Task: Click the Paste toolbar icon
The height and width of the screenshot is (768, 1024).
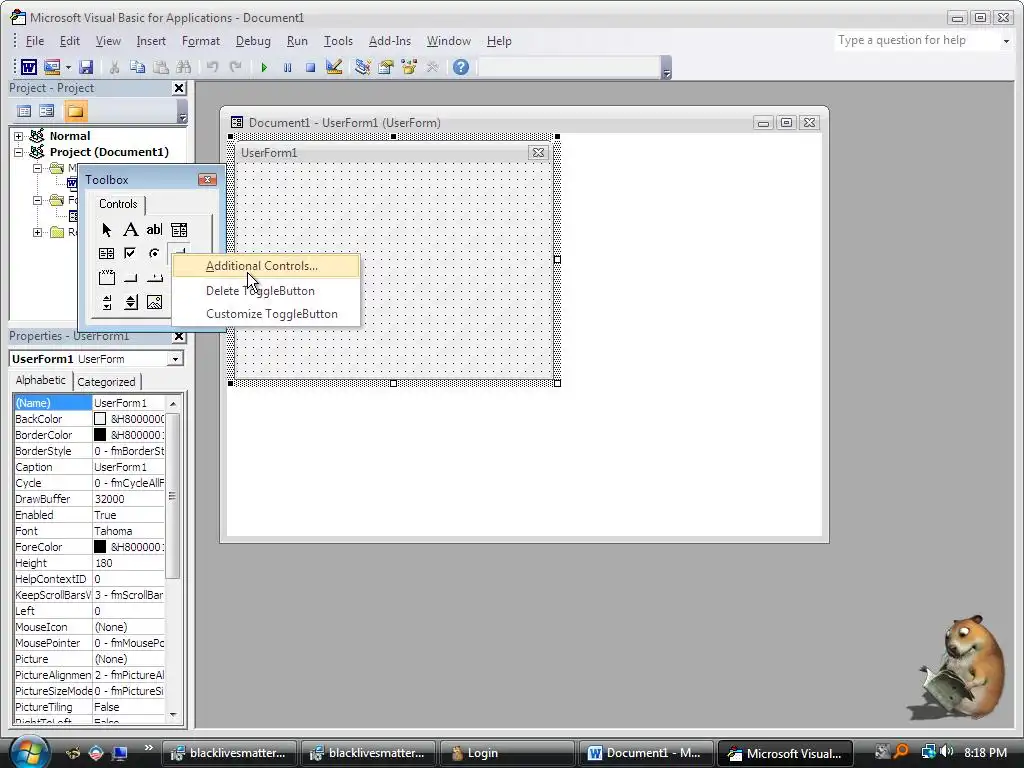Action: click(x=161, y=67)
